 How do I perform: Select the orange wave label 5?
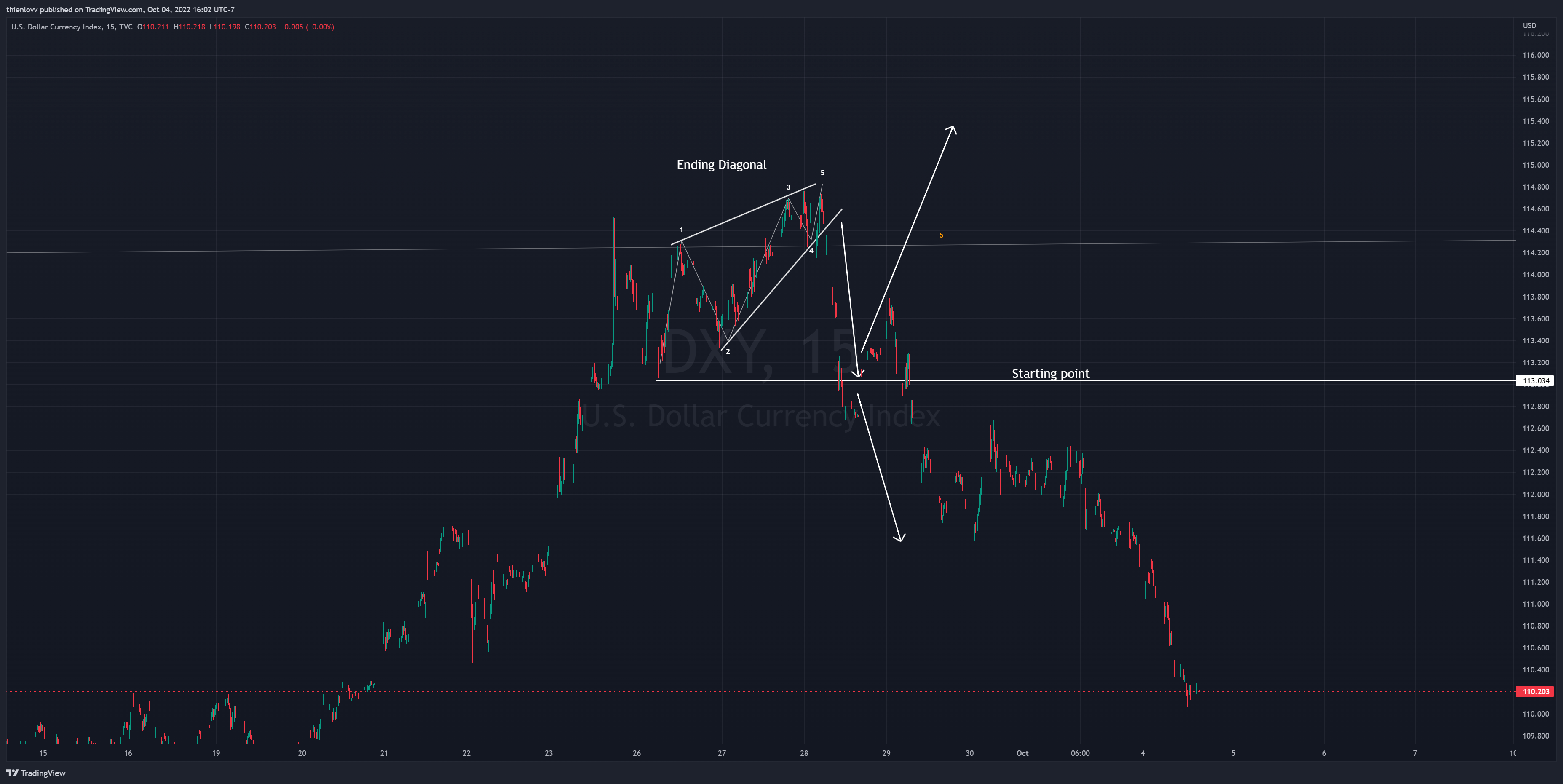pos(941,235)
